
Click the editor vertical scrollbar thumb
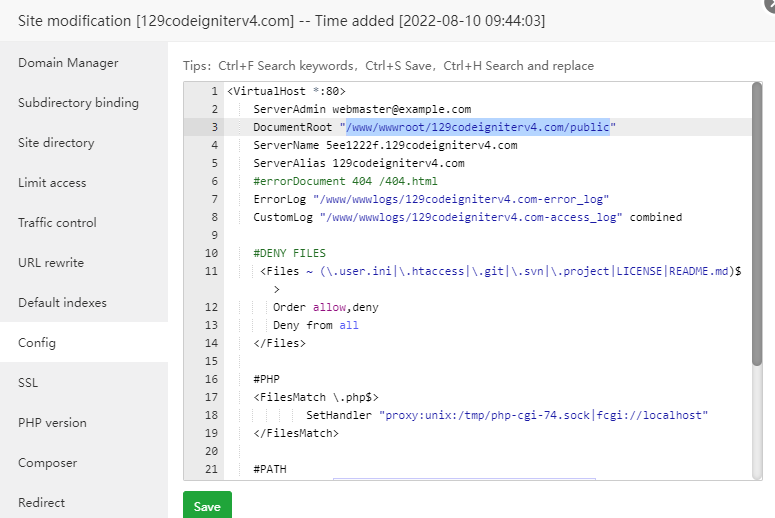[757, 224]
